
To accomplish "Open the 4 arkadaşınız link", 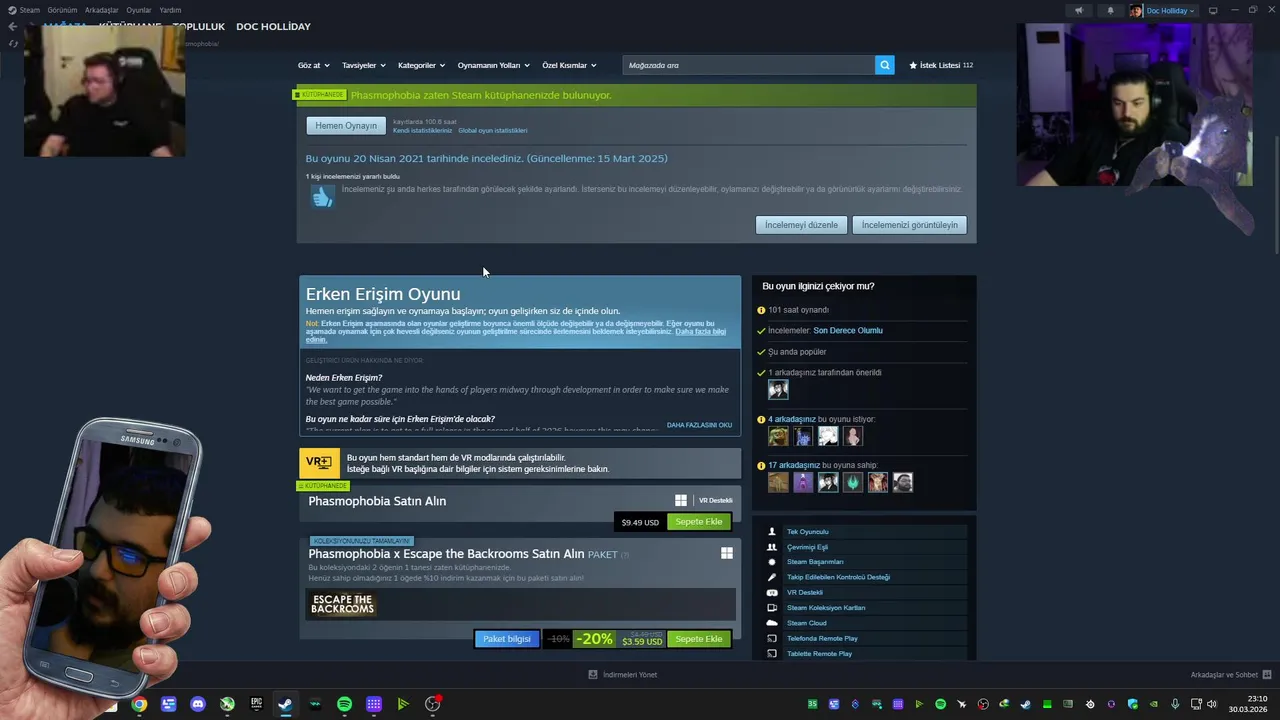I will point(792,419).
